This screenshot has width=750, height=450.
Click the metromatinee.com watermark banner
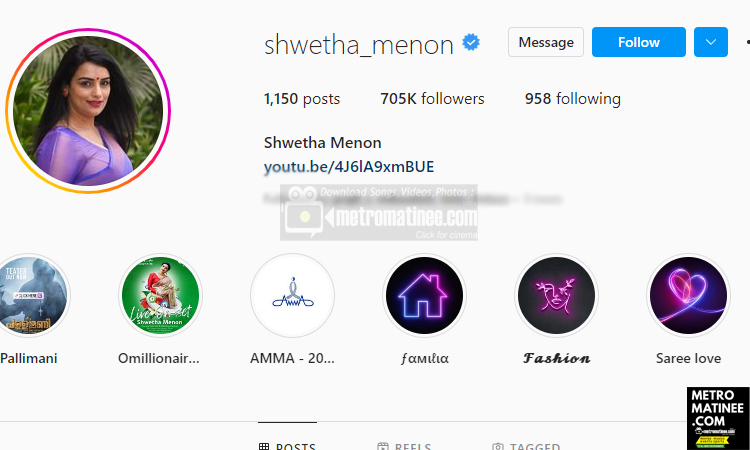point(379,212)
